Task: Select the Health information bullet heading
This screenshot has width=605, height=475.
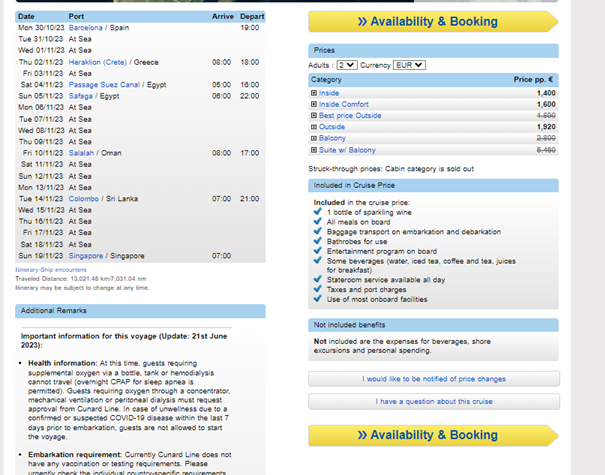Action: tap(63, 363)
